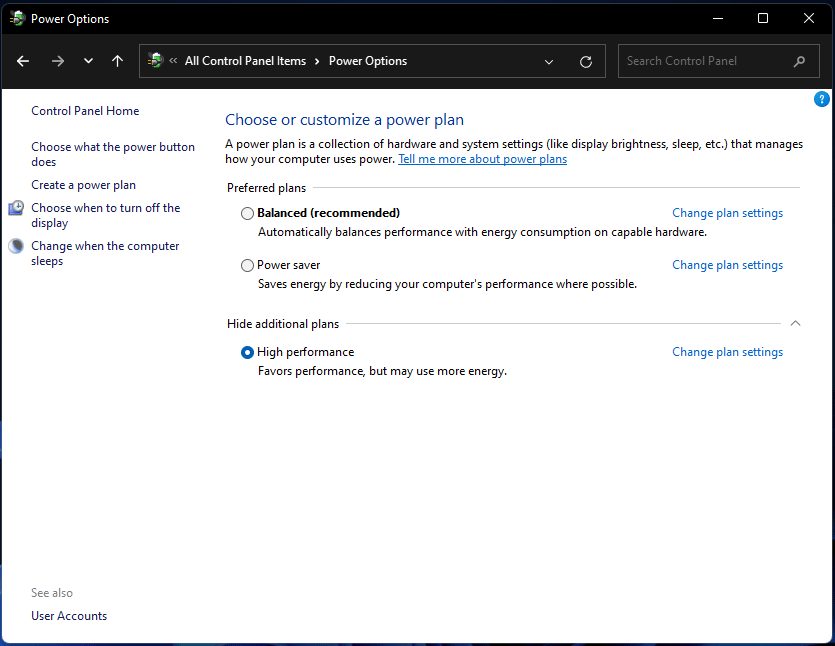
Task: Click the search magnifier icon
Action: pos(799,62)
